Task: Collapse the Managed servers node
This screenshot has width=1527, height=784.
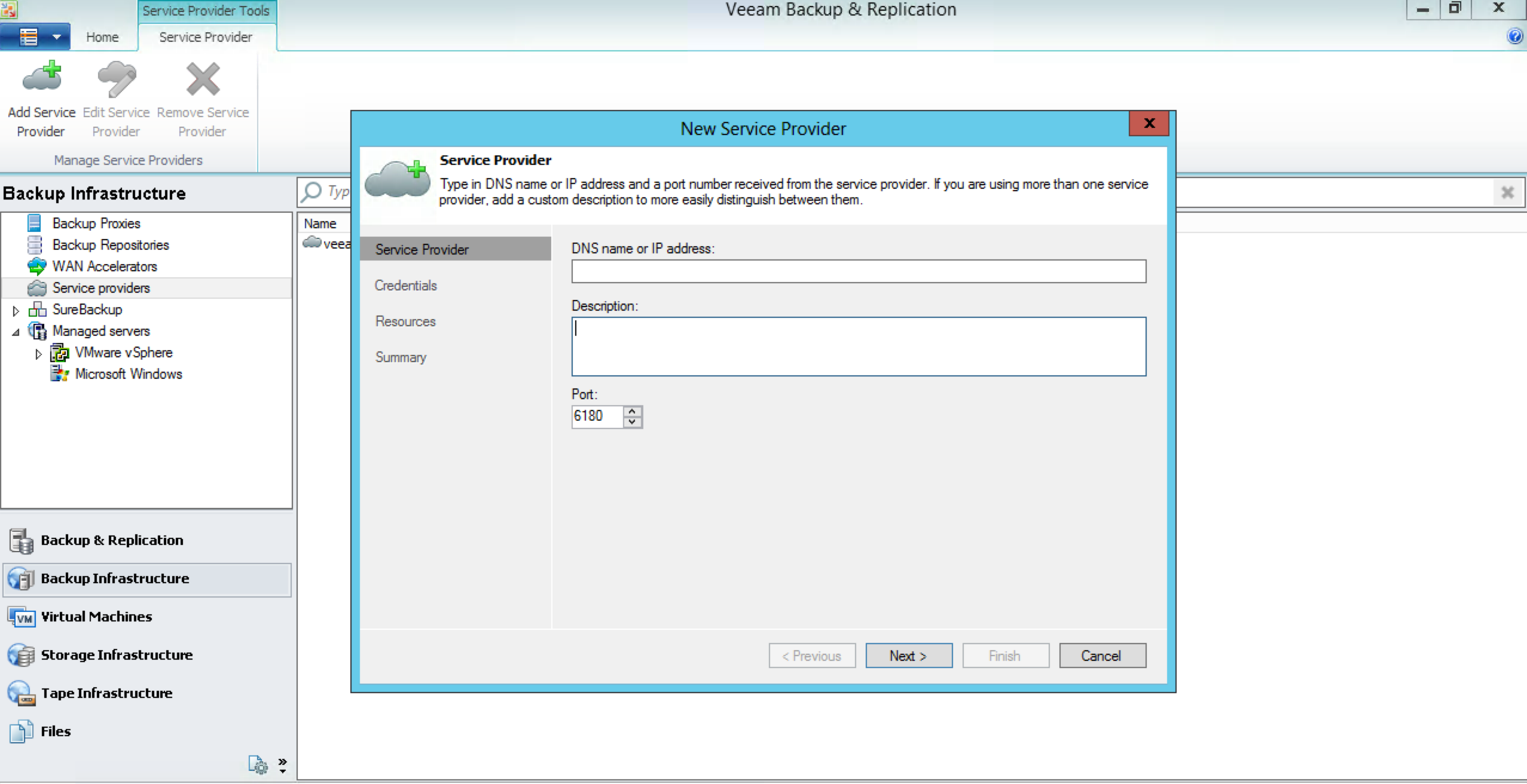Action: (x=16, y=332)
